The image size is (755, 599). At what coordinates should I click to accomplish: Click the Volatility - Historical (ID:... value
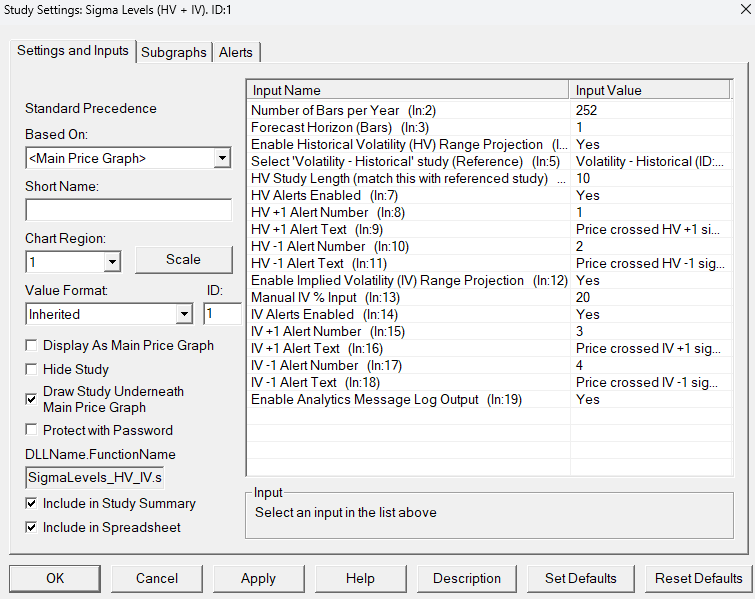click(650, 161)
